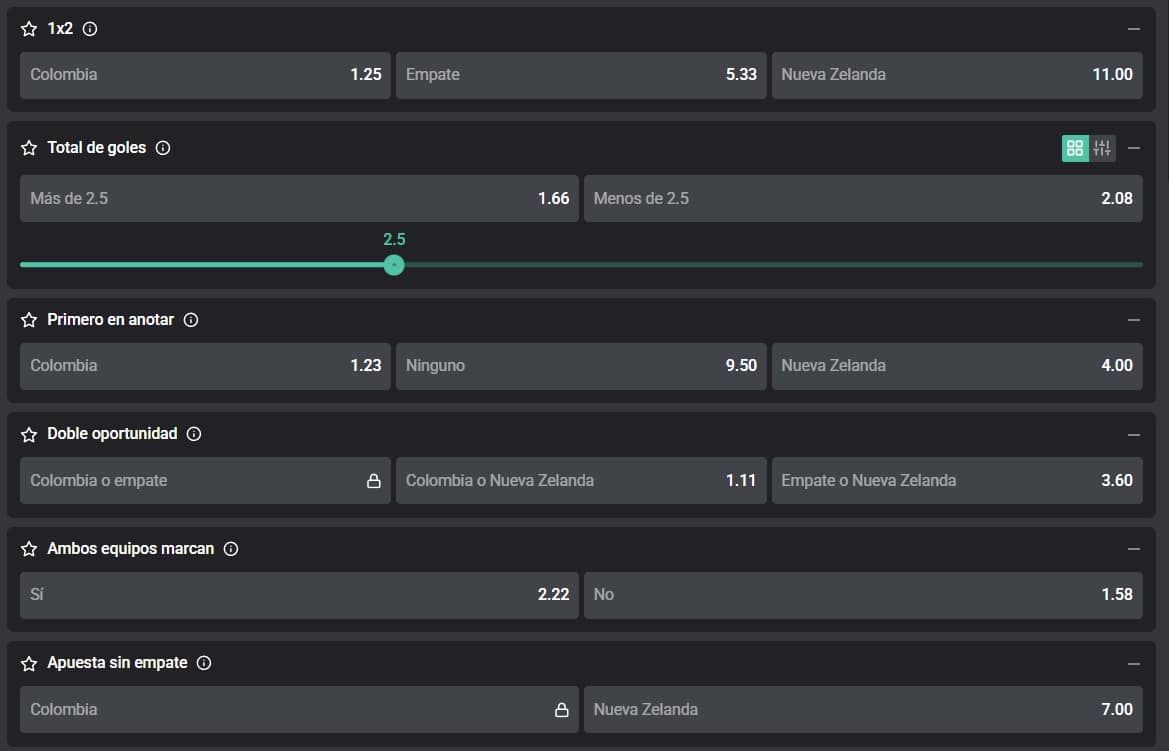Click star icon beside Total de goles

click(29, 148)
